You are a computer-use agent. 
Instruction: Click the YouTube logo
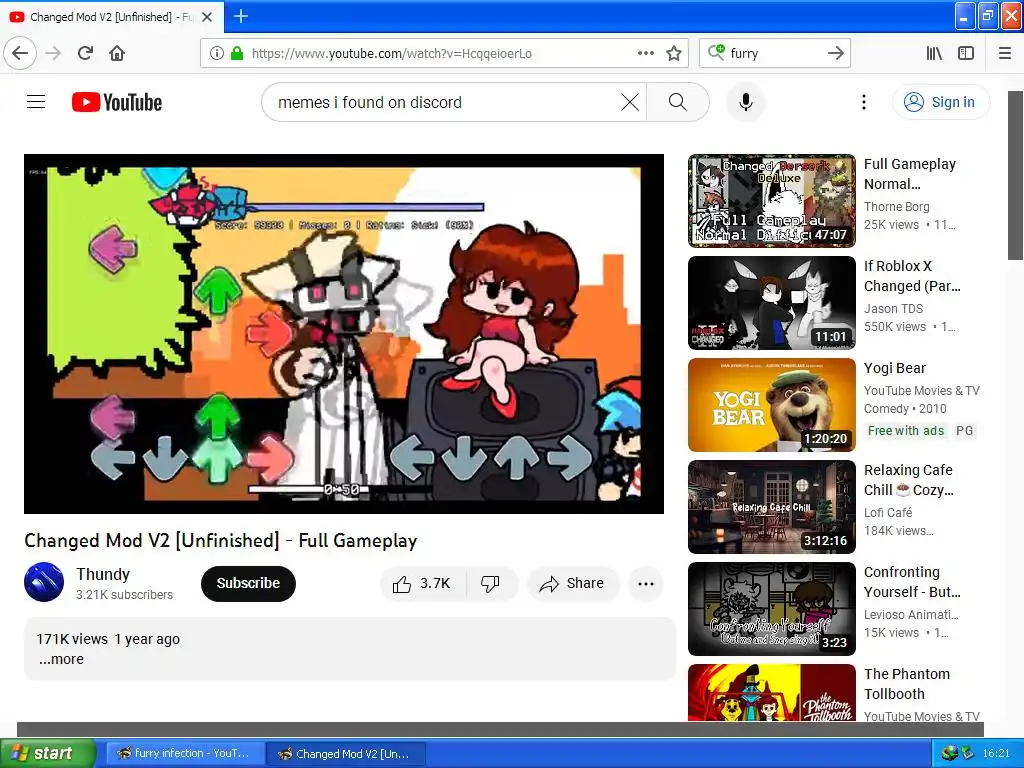117,102
